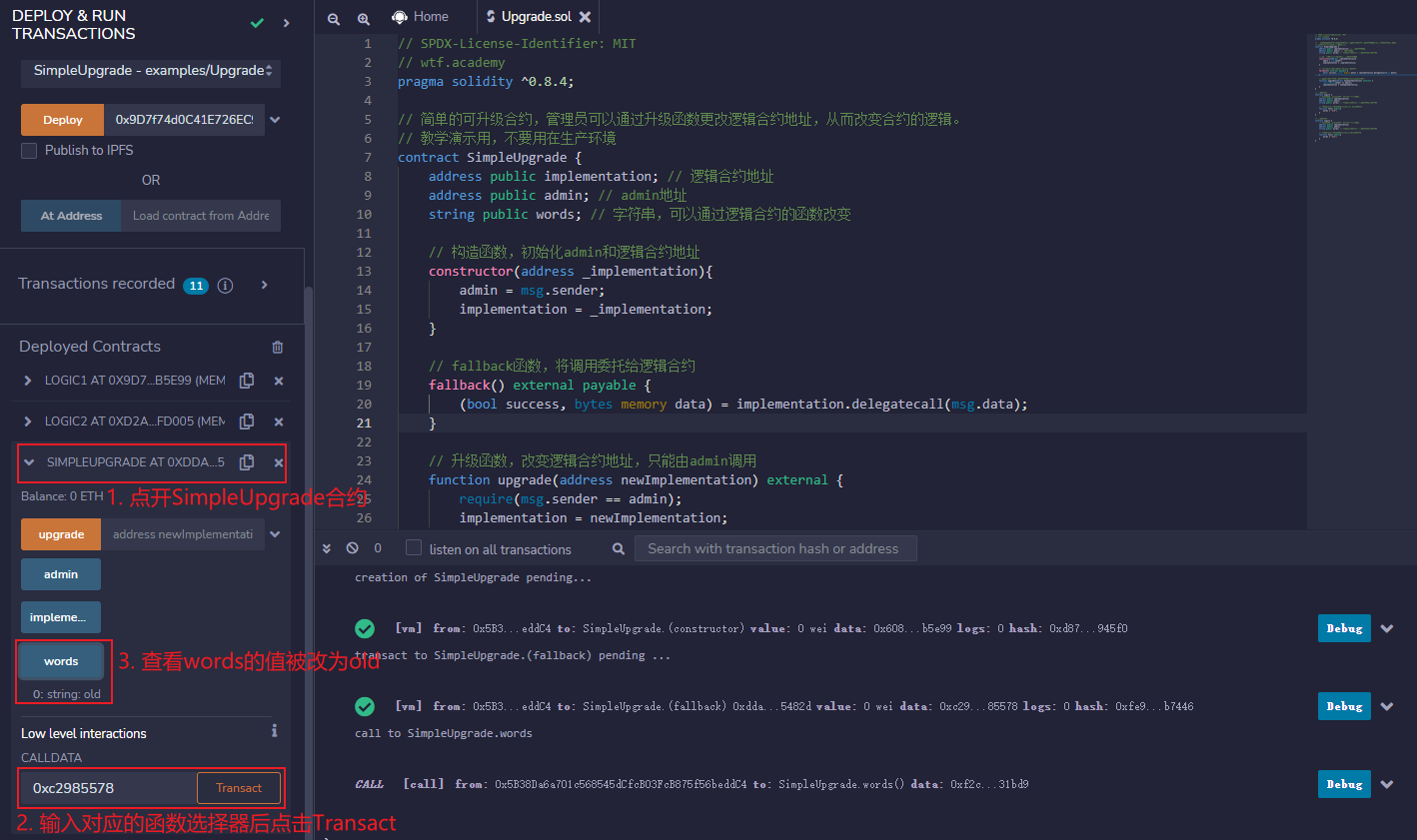Click the constructor transaction success checkmark
This screenshot has height=840, width=1417.
click(x=365, y=628)
